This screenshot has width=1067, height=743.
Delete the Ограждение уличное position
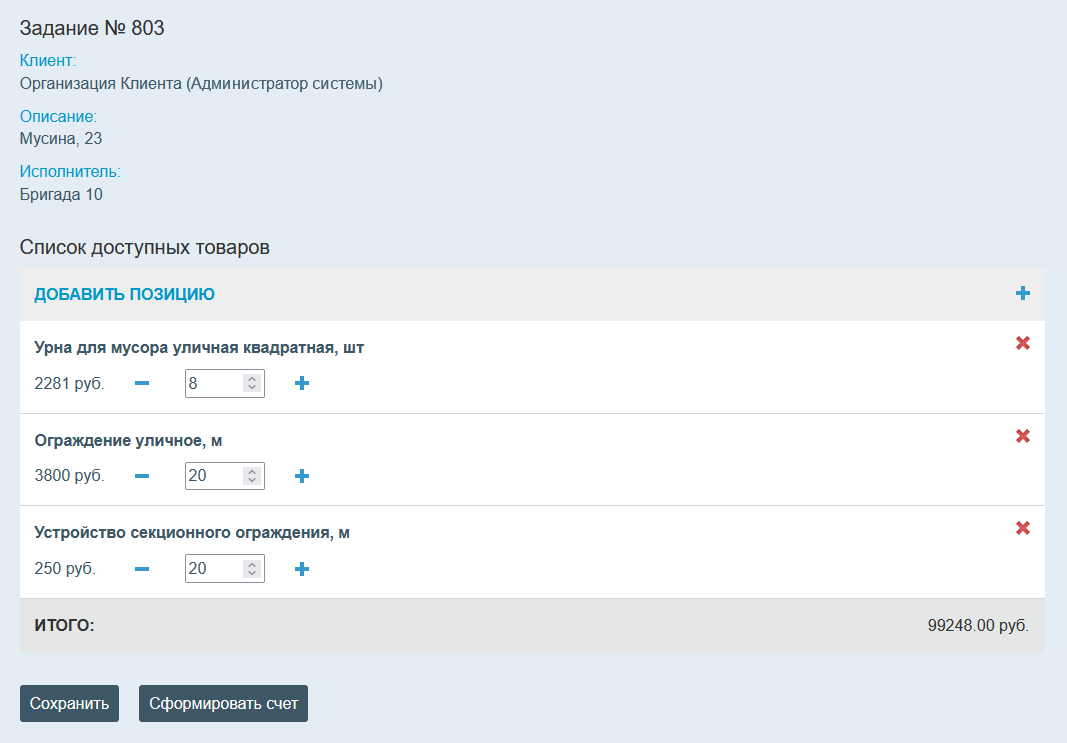coord(1022,436)
